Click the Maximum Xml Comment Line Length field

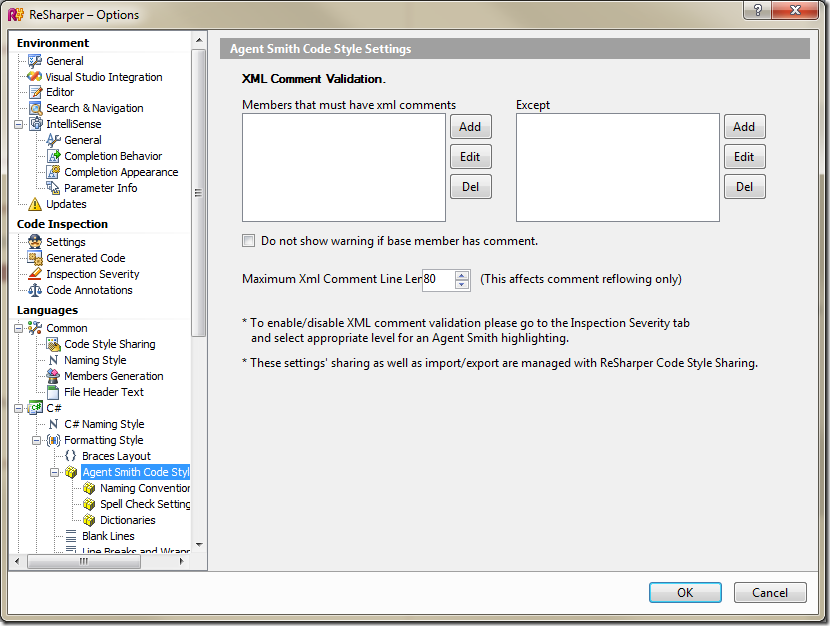[x=437, y=280]
